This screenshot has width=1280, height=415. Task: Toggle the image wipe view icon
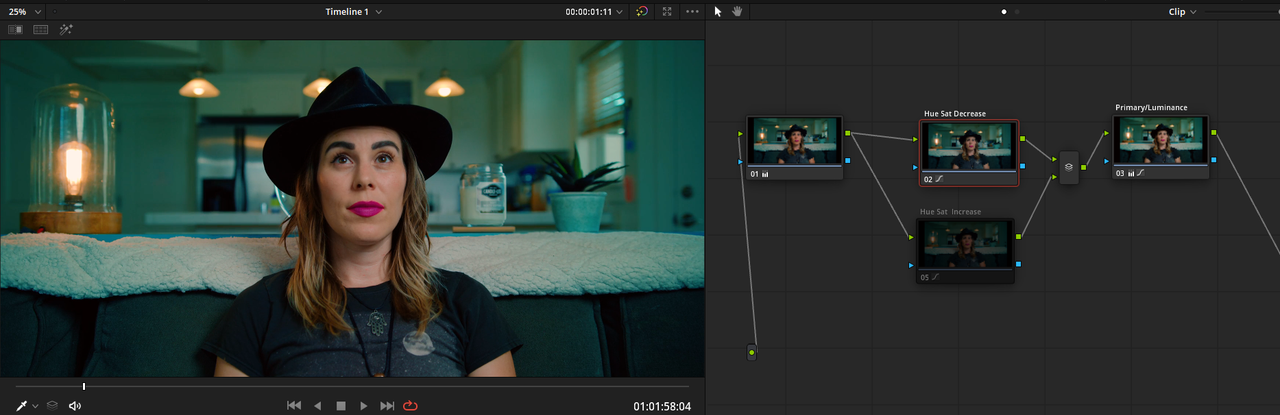tap(15, 30)
